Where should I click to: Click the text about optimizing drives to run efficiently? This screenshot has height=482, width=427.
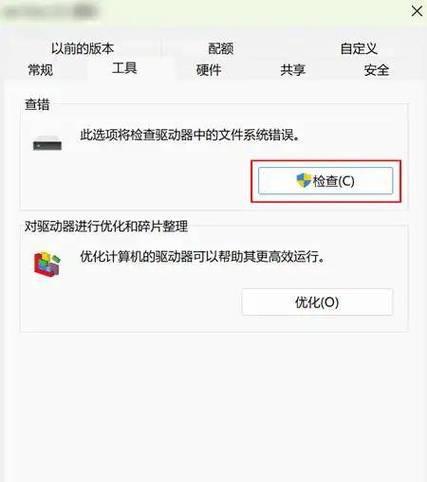[x=202, y=257]
